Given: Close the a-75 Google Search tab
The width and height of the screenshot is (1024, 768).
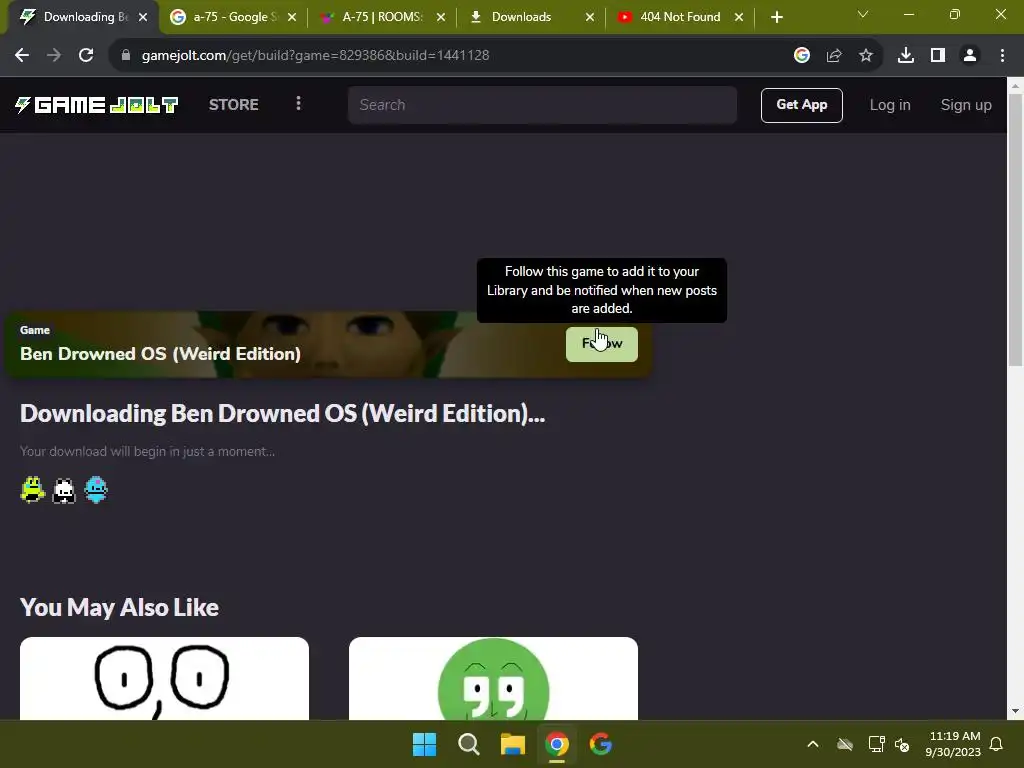Looking at the screenshot, I should 292,17.
